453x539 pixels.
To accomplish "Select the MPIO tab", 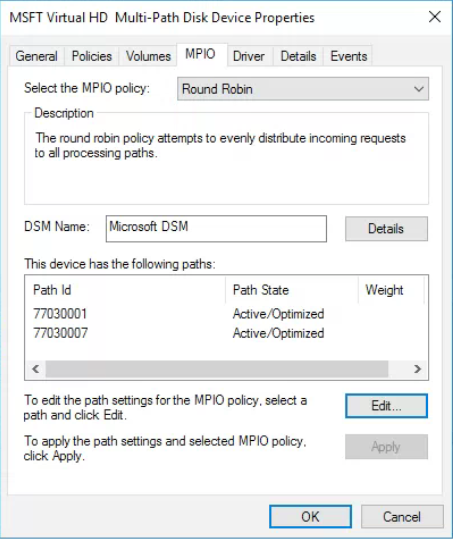I will tap(201, 54).
